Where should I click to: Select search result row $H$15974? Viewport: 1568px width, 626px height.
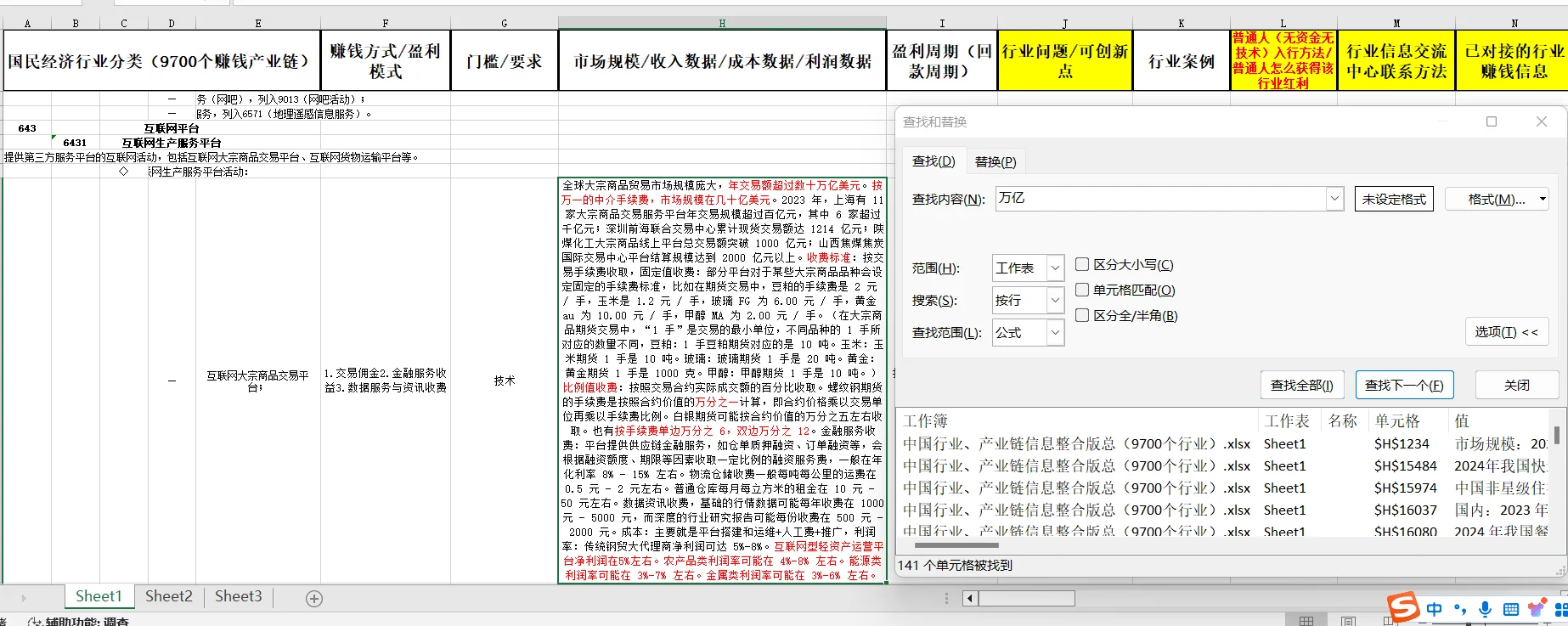point(1225,488)
